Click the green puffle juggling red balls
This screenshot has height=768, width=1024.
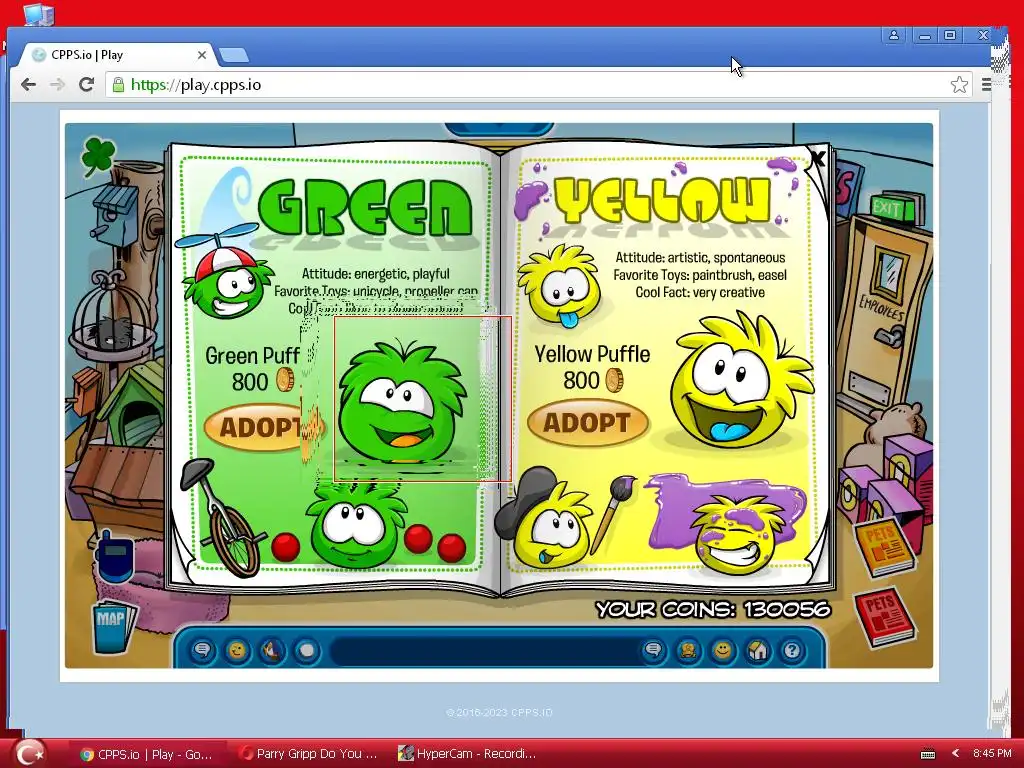click(x=359, y=526)
